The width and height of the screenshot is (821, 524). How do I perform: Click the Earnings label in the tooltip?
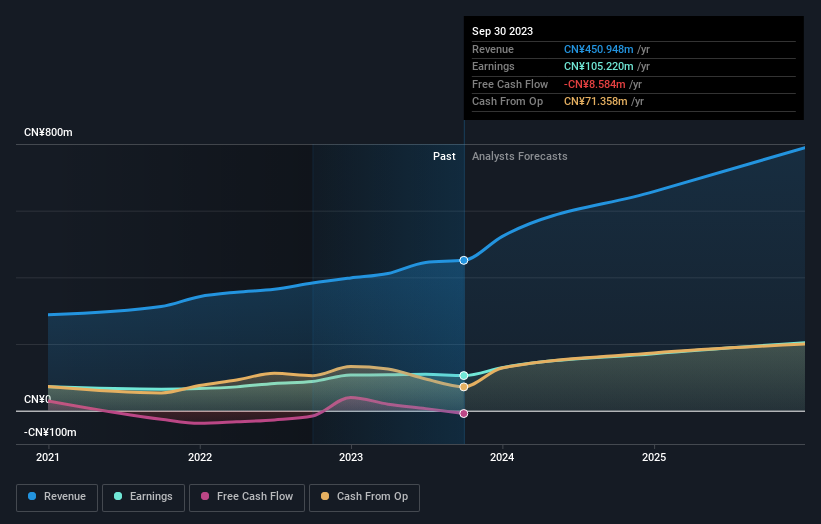(x=493, y=66)
